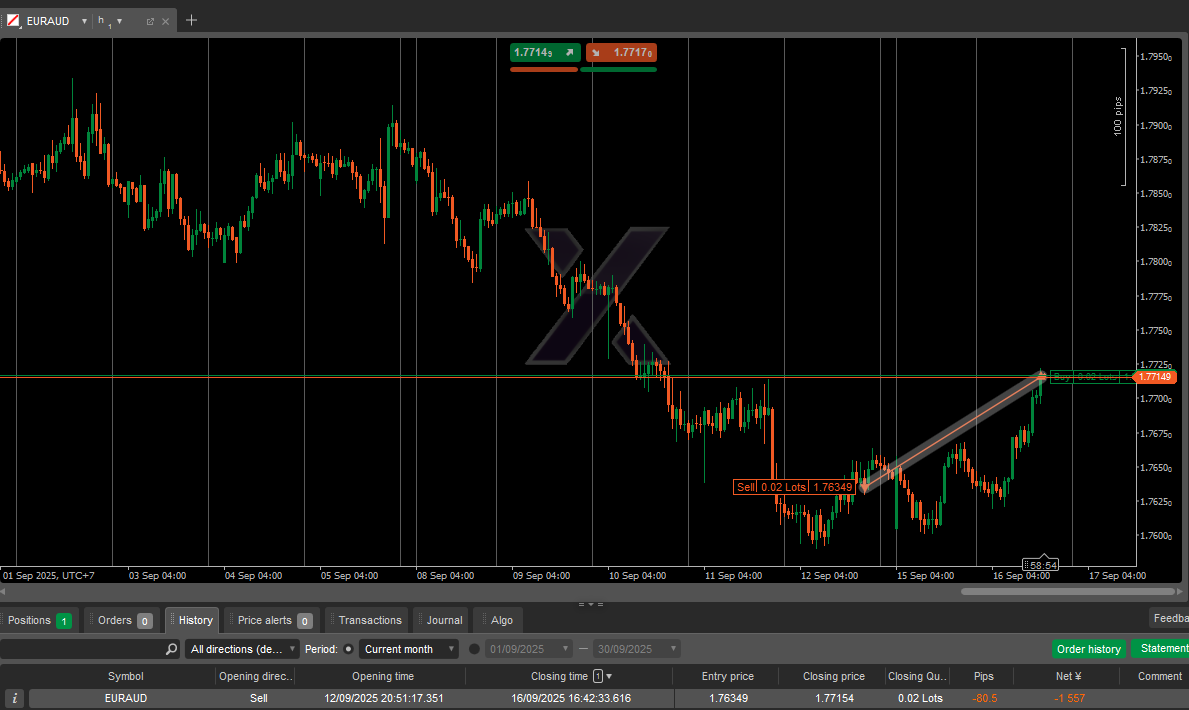Open the All directions filter dropdown
This screenshot has height=710, width=1189.
(243, 649)
